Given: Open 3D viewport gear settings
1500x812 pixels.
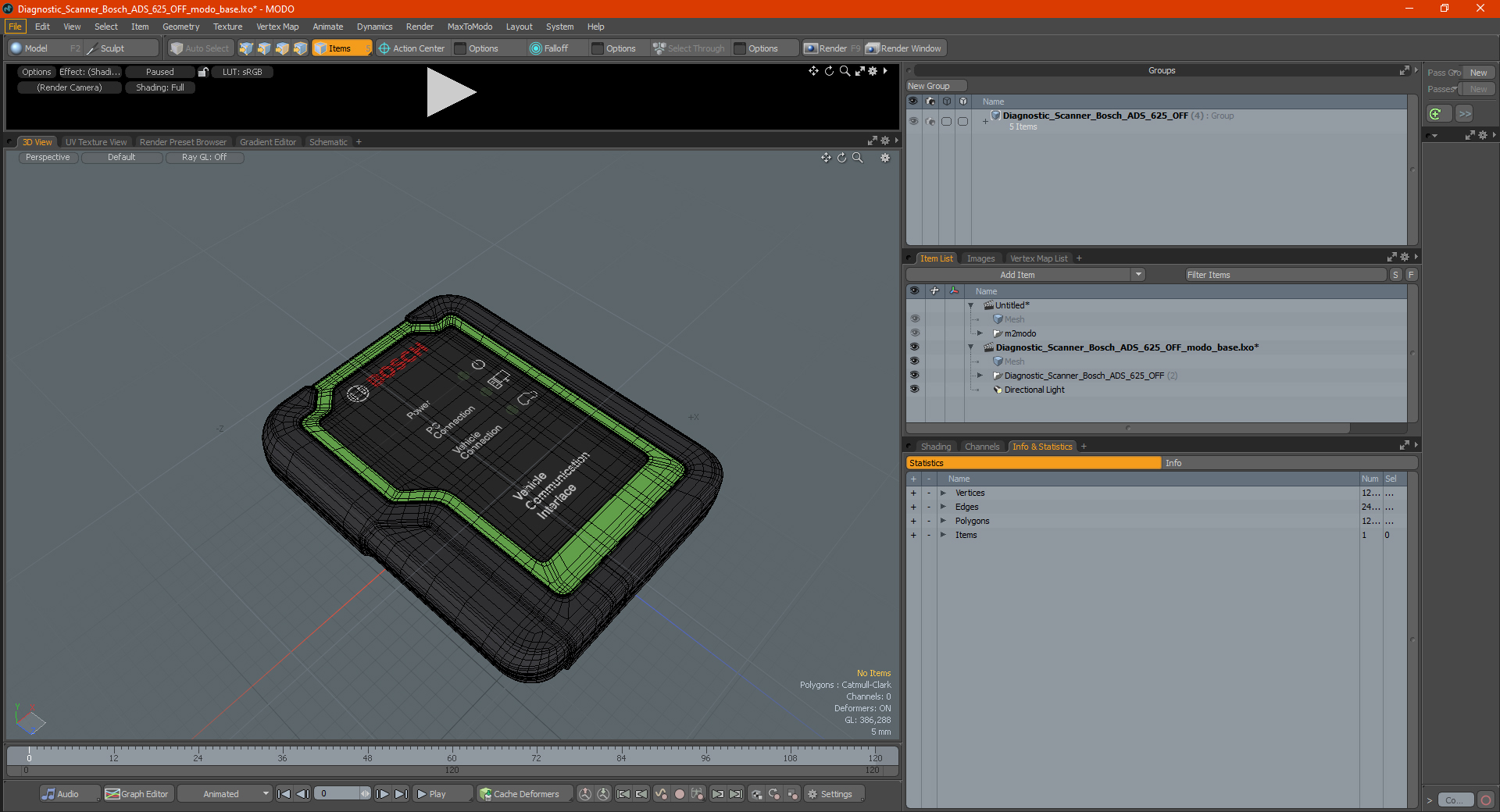Looking at the screenshot, I should [885, 158].
